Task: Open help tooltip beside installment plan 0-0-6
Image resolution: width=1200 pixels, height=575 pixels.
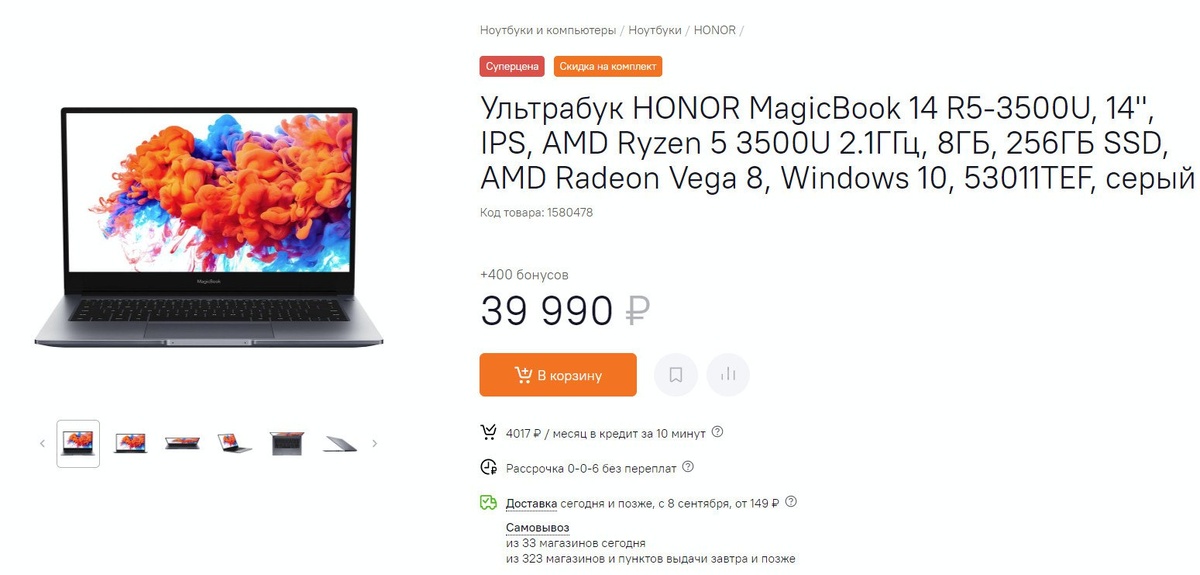Action: pyautogui.click(x=688, y=467)
